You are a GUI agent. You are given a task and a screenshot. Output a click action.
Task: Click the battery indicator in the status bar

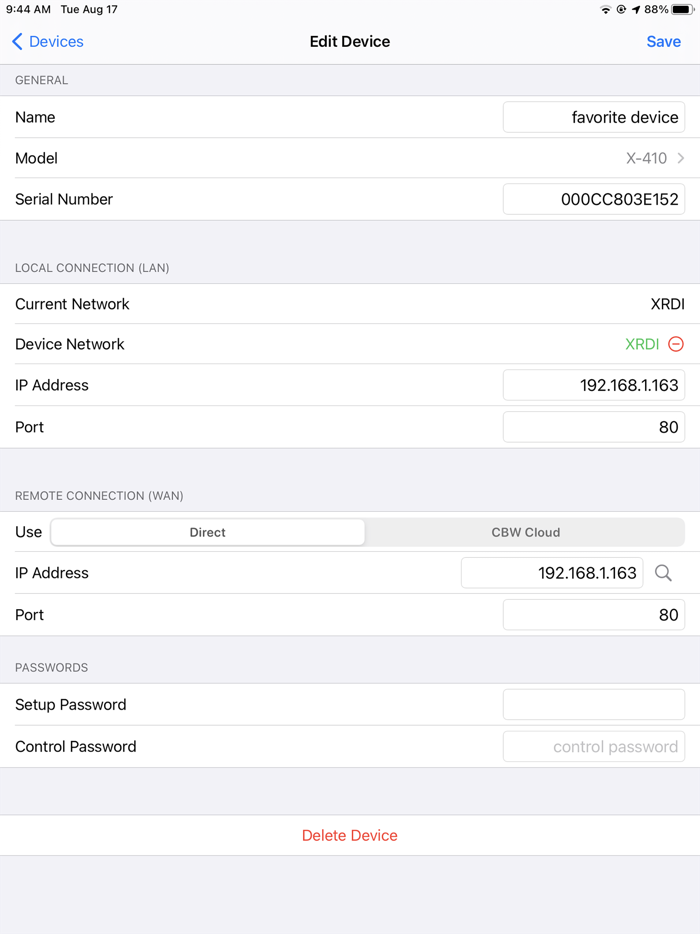click(680, 9)
